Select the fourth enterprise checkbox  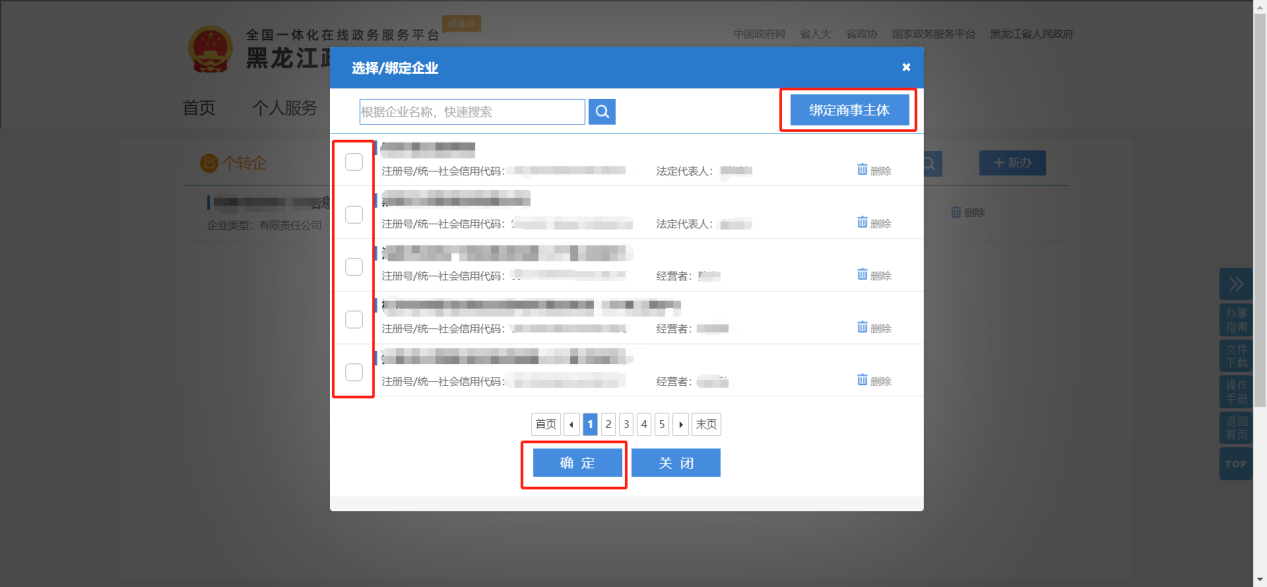[x=354, y=319]
